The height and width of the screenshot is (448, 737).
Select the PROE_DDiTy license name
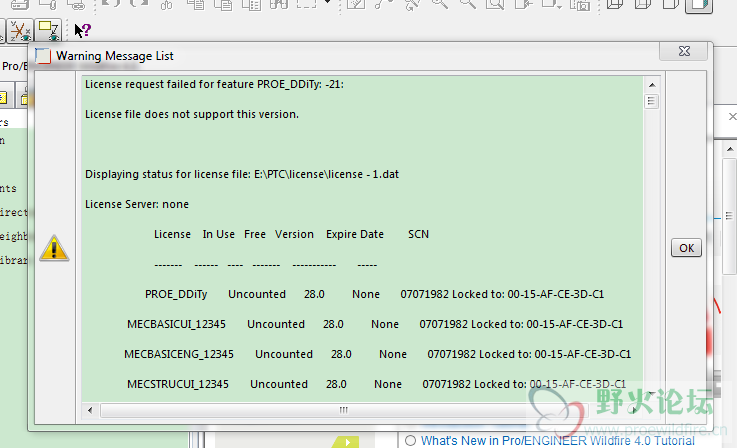click(x=176, y=294)
